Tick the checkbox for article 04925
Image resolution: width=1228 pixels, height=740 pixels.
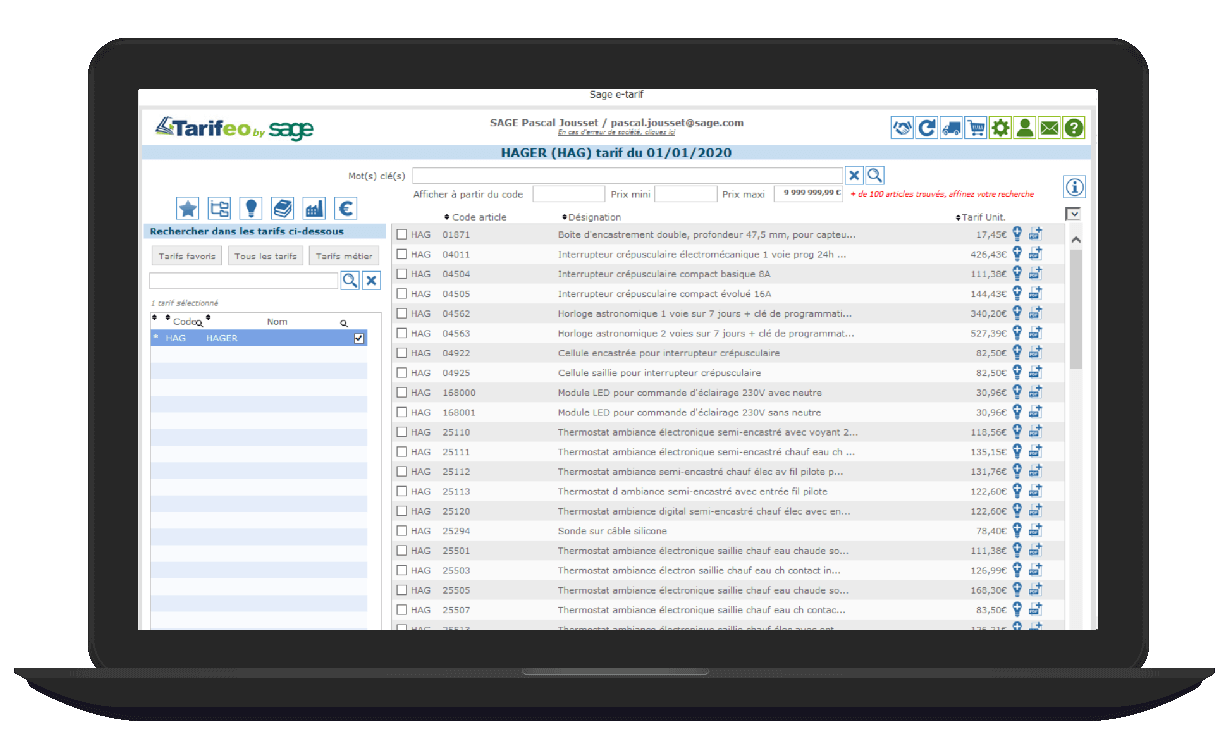tap(401, 372)
